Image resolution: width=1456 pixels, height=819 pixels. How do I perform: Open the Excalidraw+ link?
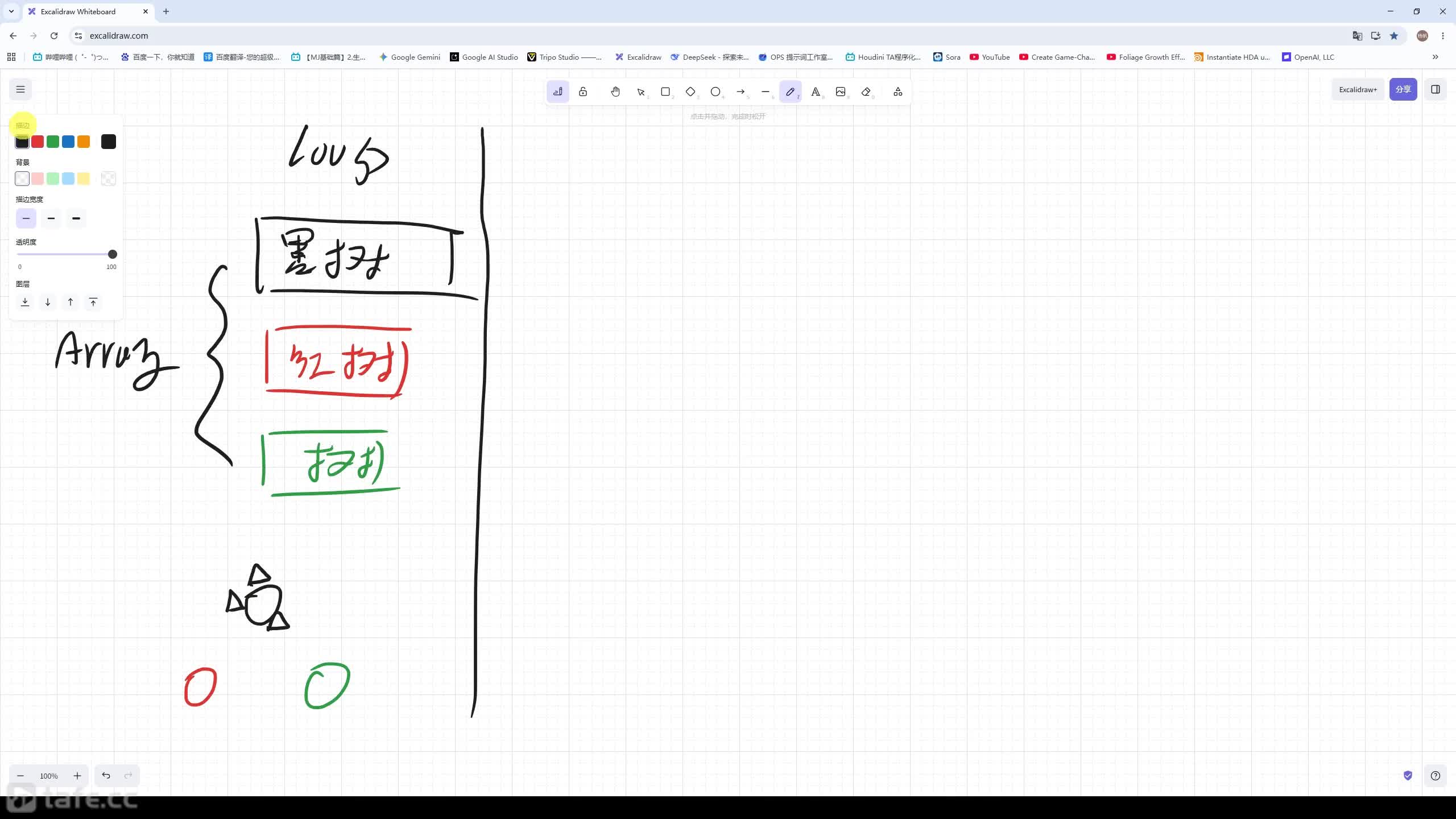1358,89
